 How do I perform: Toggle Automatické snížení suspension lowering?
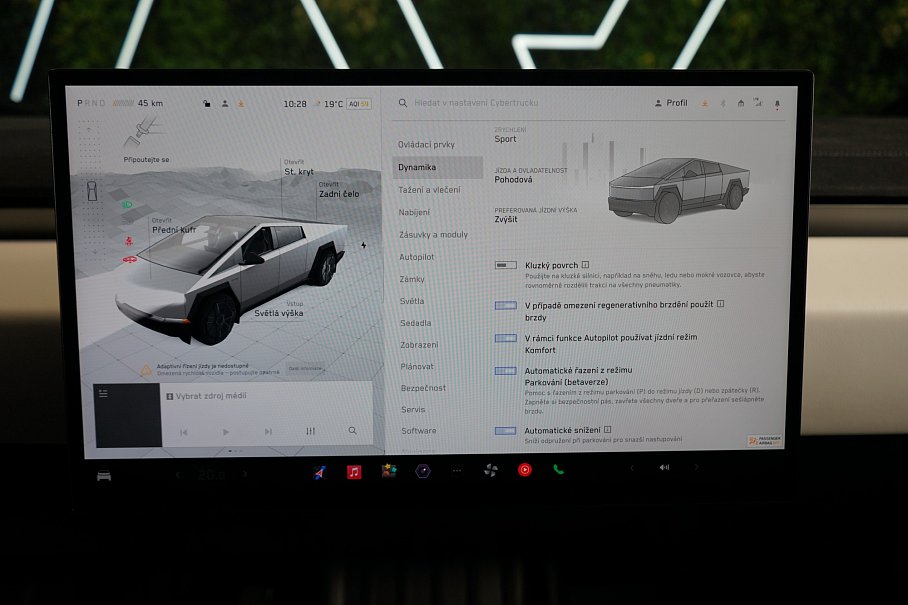[x=506, y=430]
